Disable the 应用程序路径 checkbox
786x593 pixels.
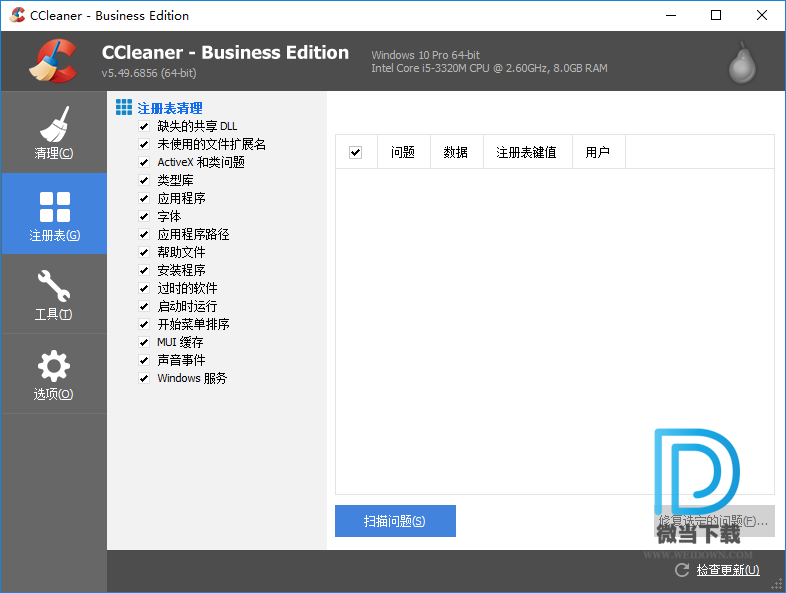click(x=144, y=235)
